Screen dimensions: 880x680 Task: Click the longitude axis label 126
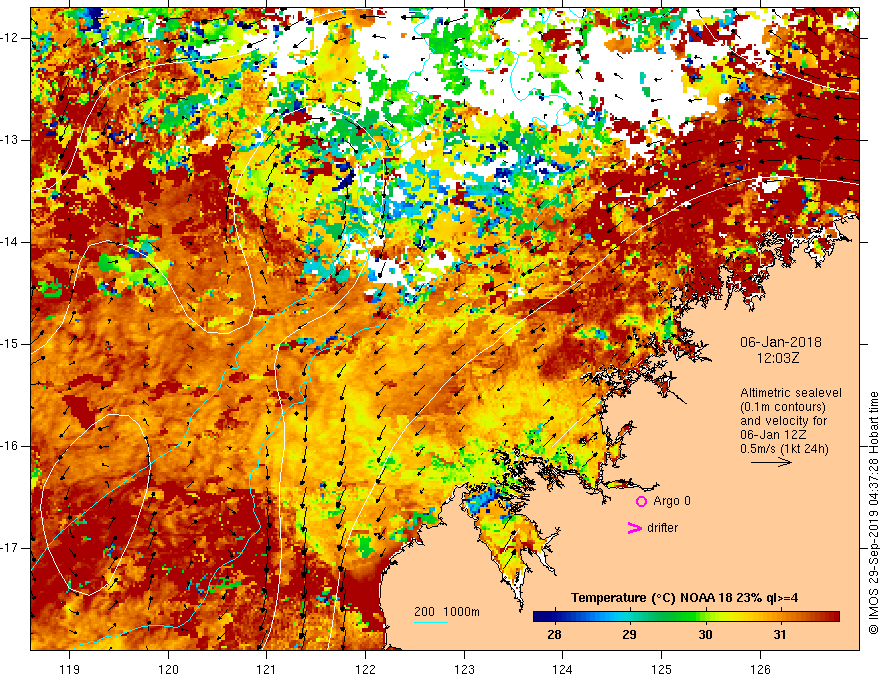760,669
